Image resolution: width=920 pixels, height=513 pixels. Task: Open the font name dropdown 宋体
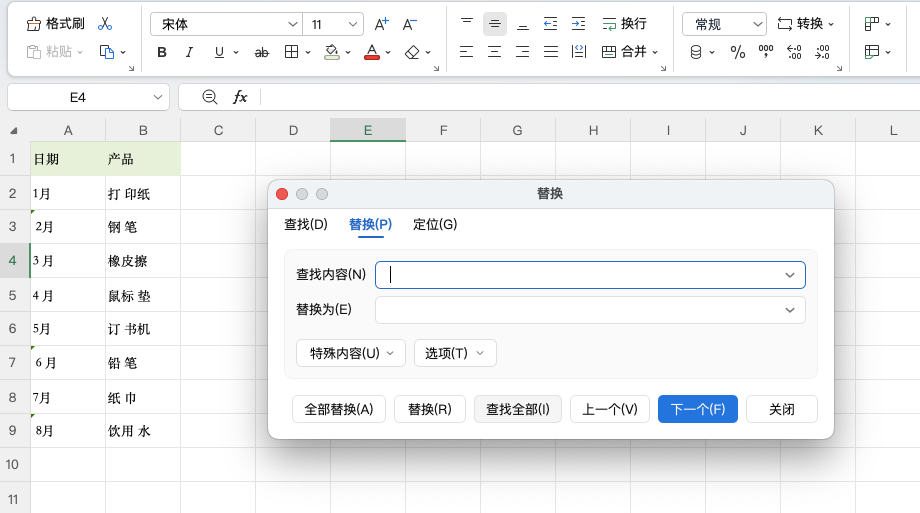click(x=292, y=24)
